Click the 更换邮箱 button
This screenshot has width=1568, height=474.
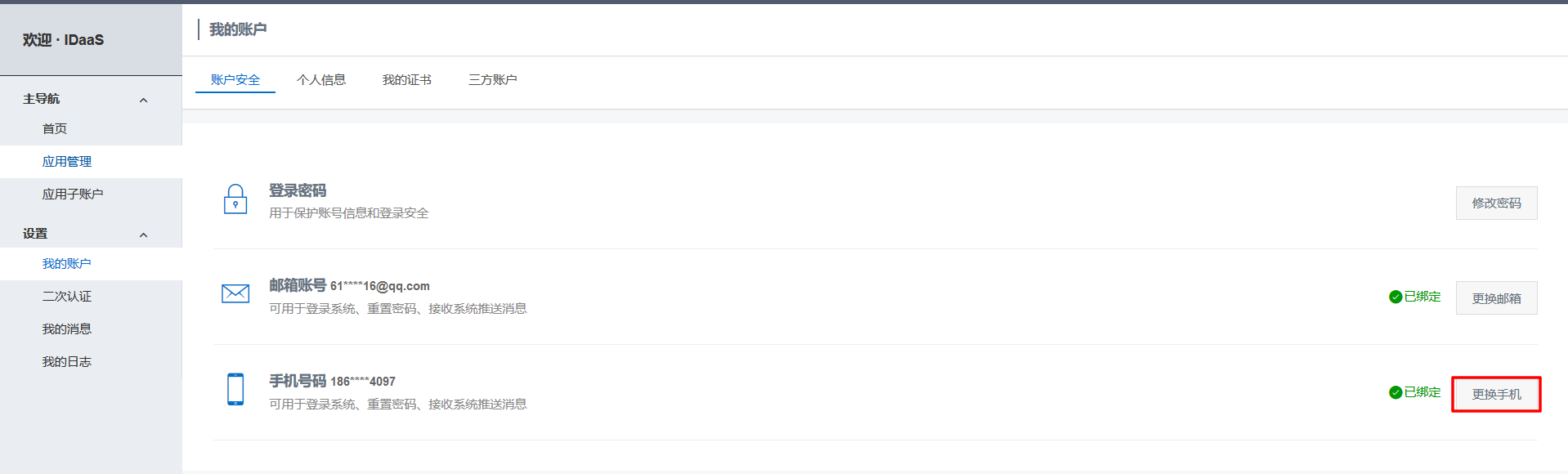(x=1496, y=298)
